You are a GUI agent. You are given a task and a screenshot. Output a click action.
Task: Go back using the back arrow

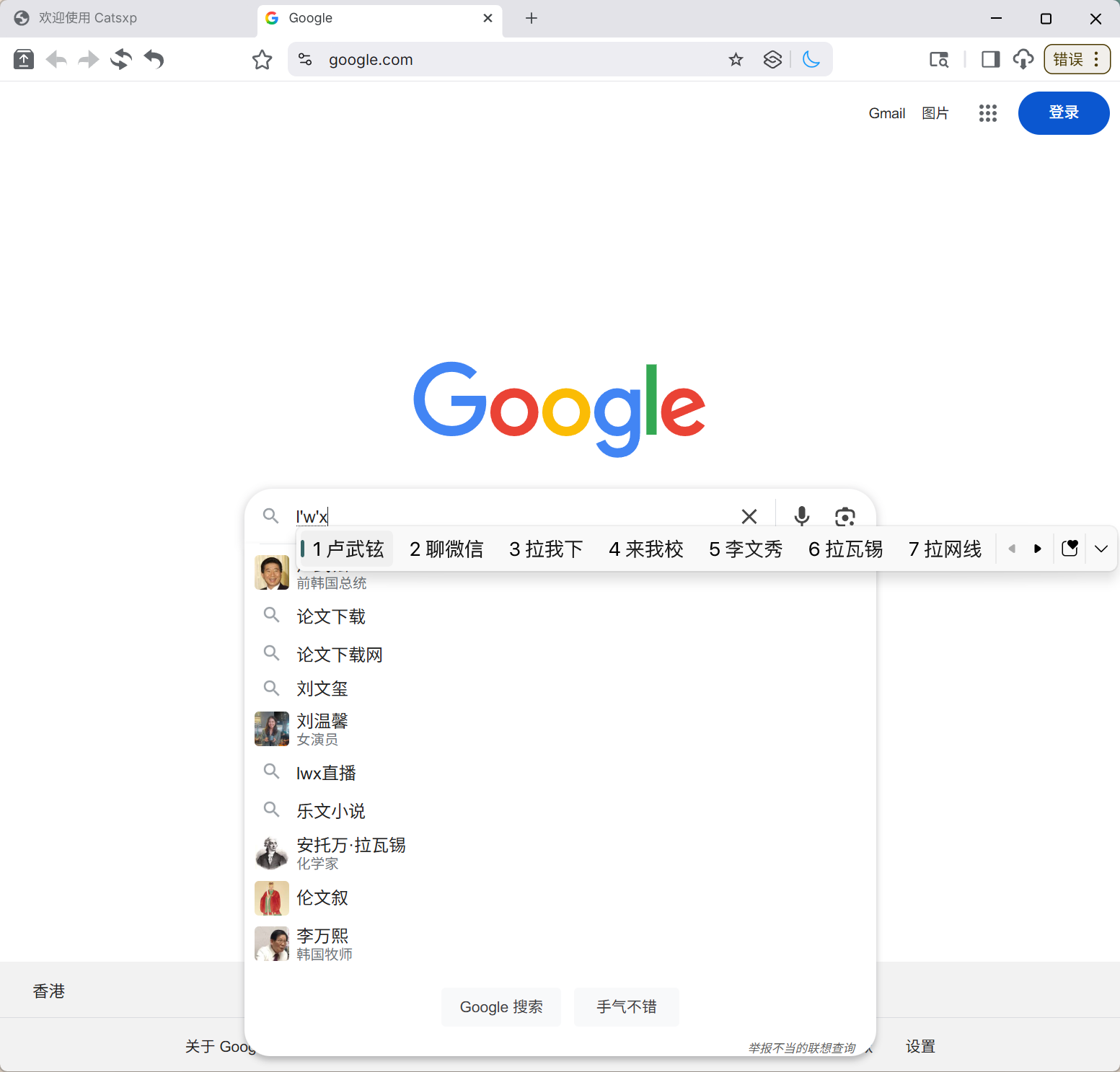56,59
